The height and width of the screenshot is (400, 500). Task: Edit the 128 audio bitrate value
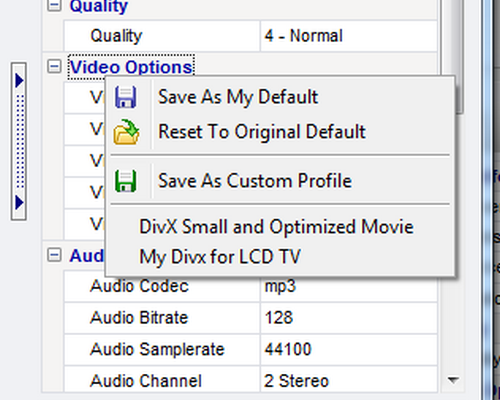point(349,318)
